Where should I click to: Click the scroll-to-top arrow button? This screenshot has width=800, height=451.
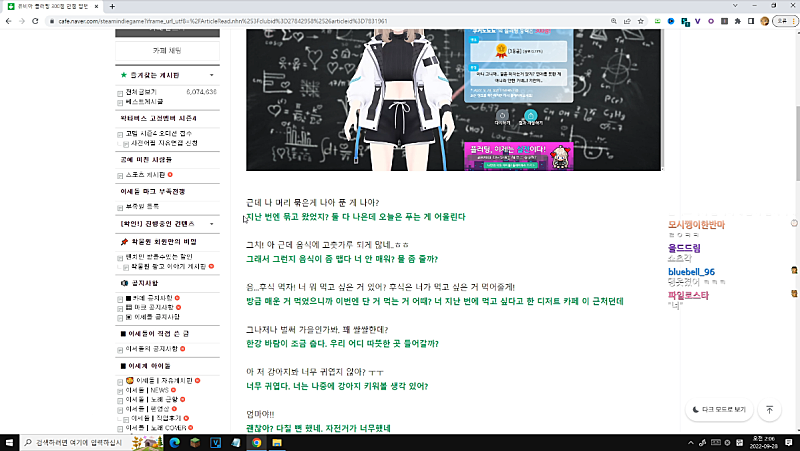[x=769, y=409]
